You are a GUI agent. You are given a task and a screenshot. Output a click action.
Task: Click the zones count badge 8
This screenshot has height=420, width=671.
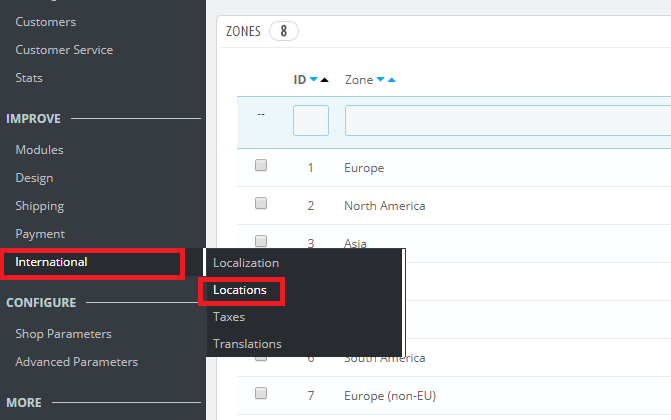284,31
